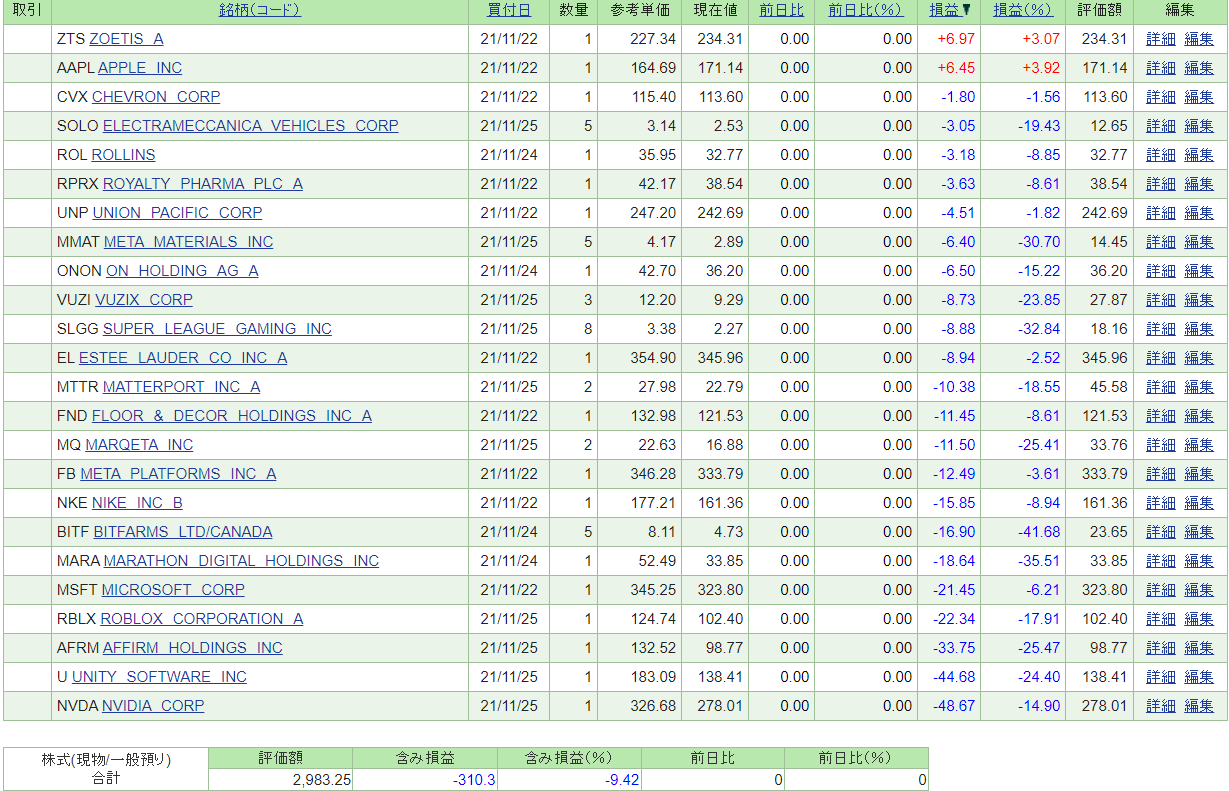This screenshot has height=791, width=1229.
Task: Click 編集 in the META_MATERIALS_INC row
Action: point(1199,242)
